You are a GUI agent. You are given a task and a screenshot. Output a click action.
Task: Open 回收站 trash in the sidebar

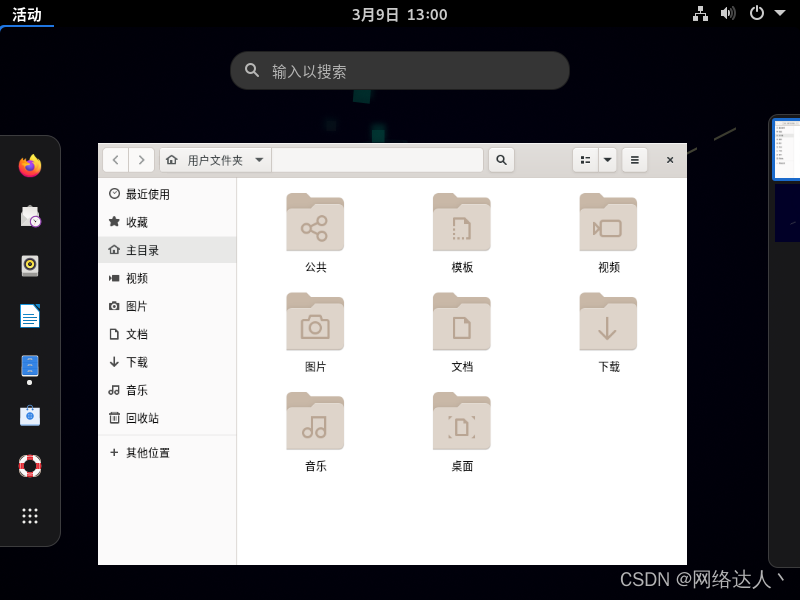[167, 418]
